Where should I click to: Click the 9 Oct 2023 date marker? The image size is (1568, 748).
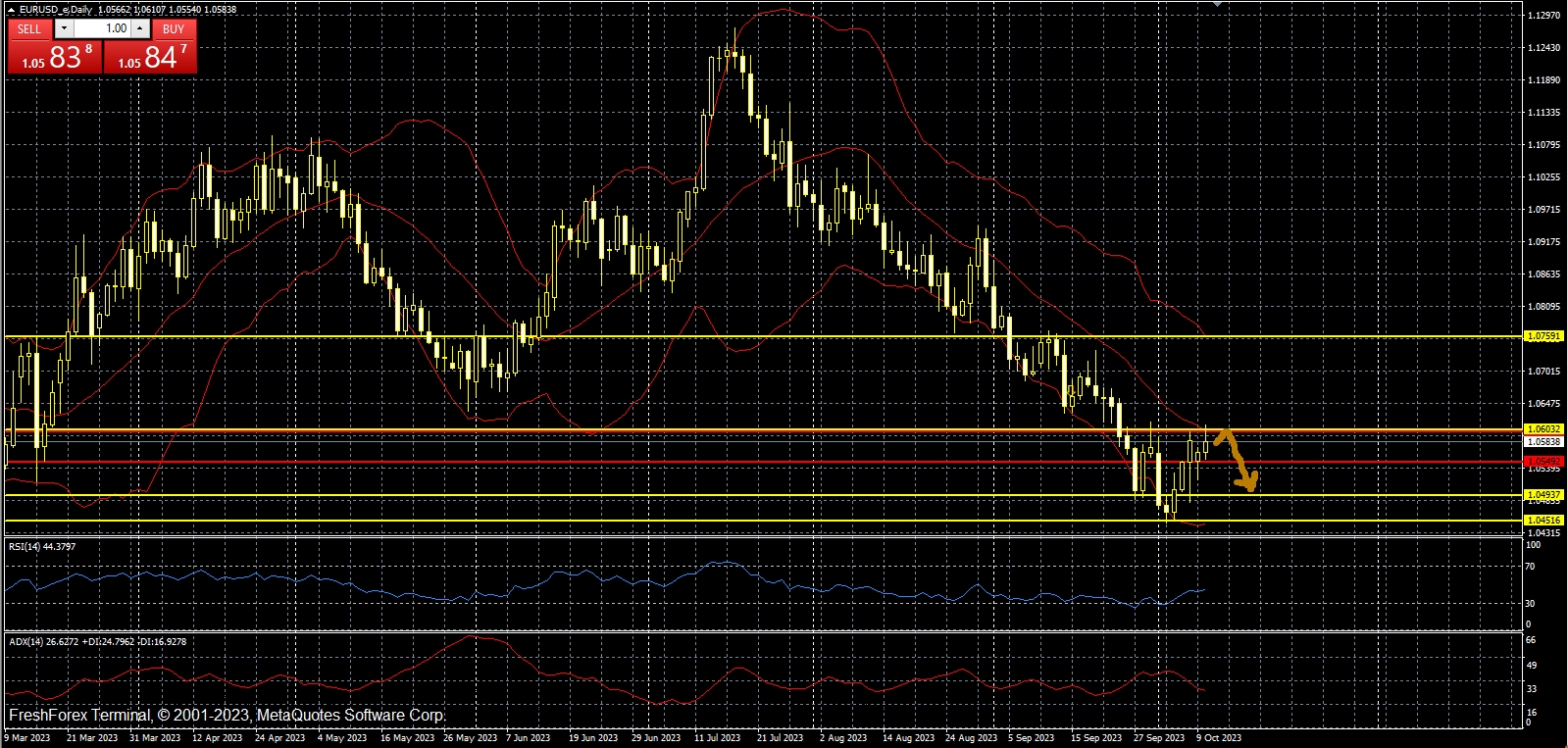coord(1218,738)
